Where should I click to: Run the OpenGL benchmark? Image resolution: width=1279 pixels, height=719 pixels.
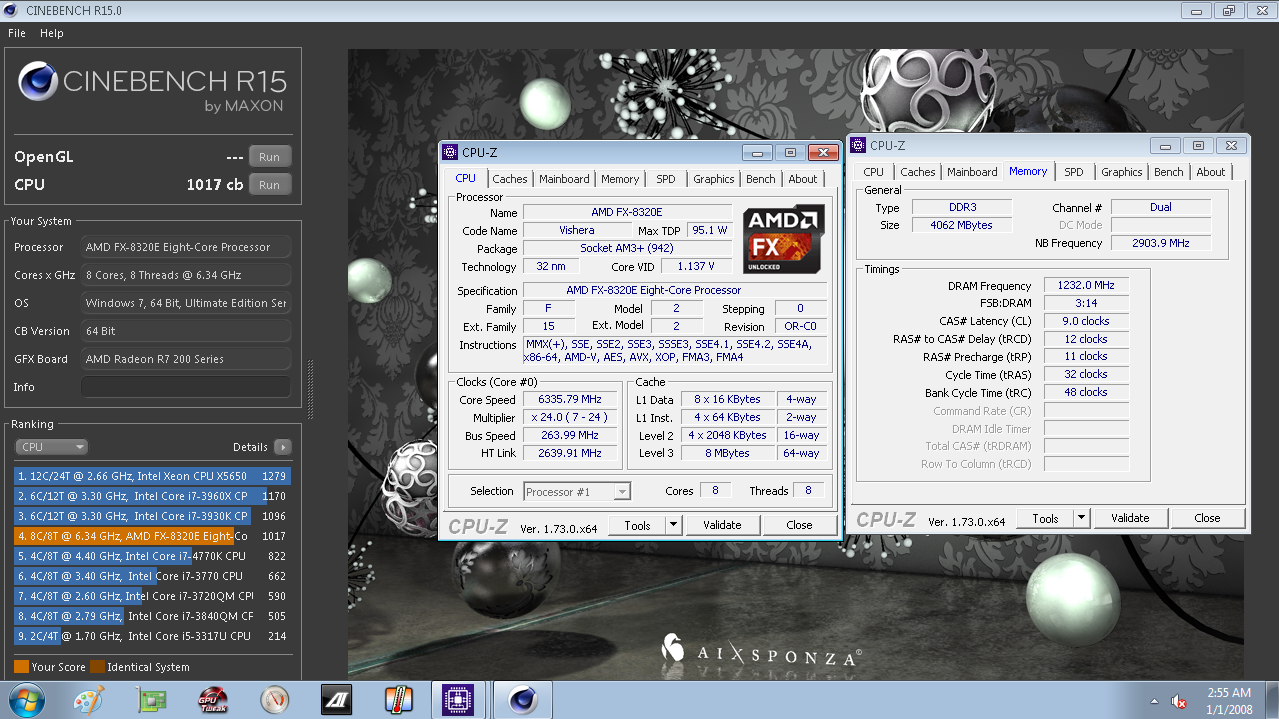pos(269,157)
